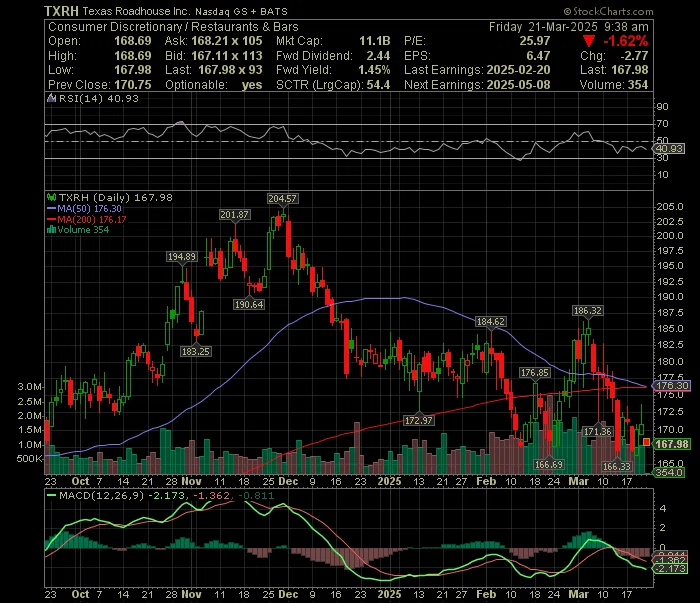Click Consumer Discretionary / Restaurants & Bars sector text
This screenshot has width=700, height=603.
173,27
